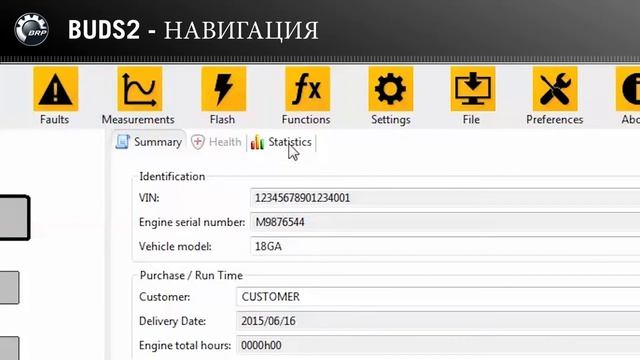Click the File label text
640x360 pixels.
pos(471,120)
